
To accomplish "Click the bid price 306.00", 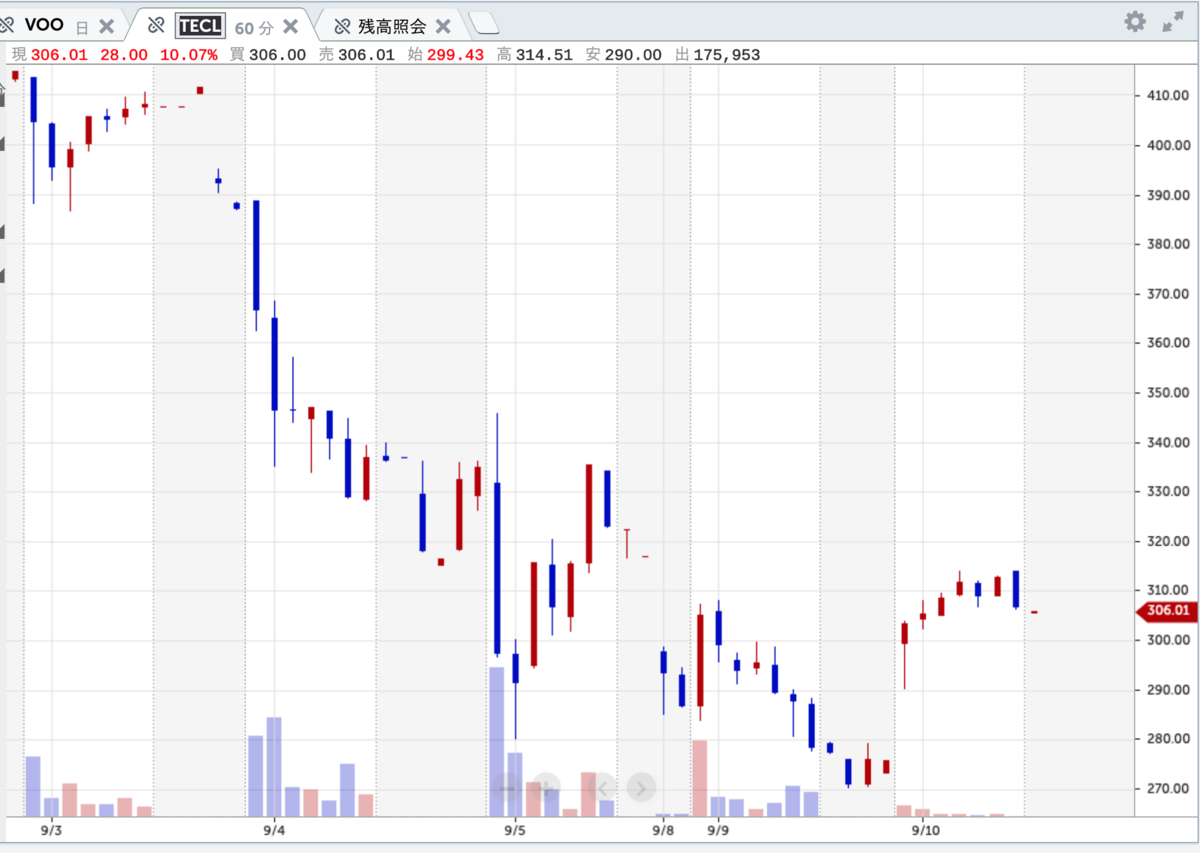I will tap(276, 54).
